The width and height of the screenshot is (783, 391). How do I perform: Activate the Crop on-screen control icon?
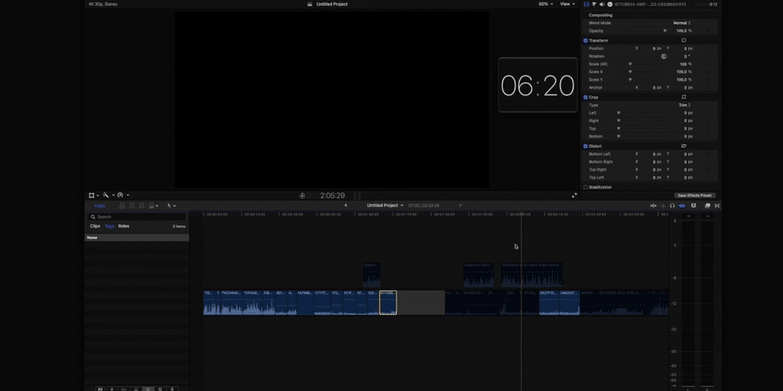coord(684,97)
